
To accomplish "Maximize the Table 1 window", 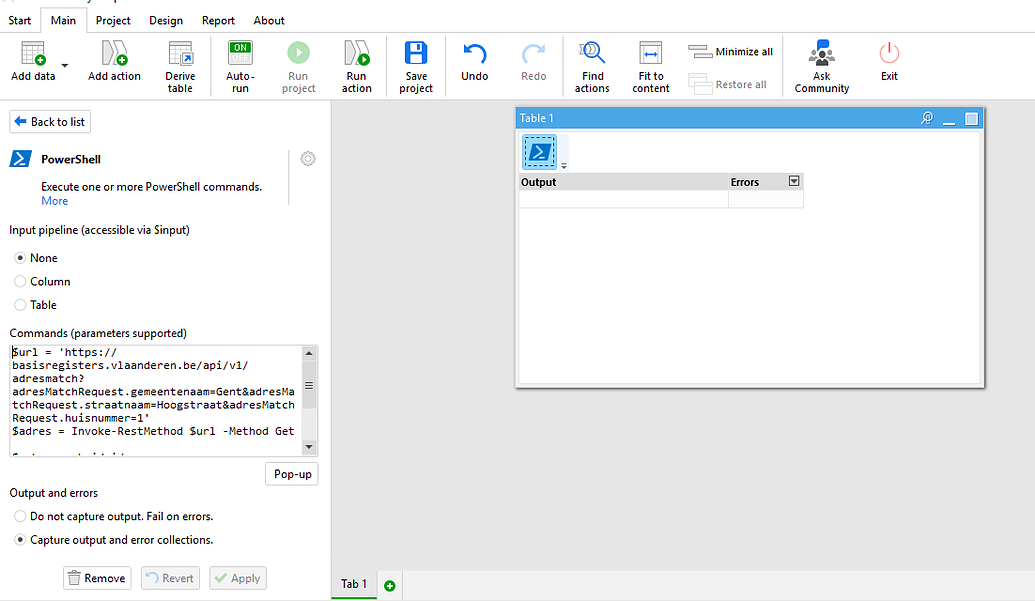I will [x=971, y=119].
